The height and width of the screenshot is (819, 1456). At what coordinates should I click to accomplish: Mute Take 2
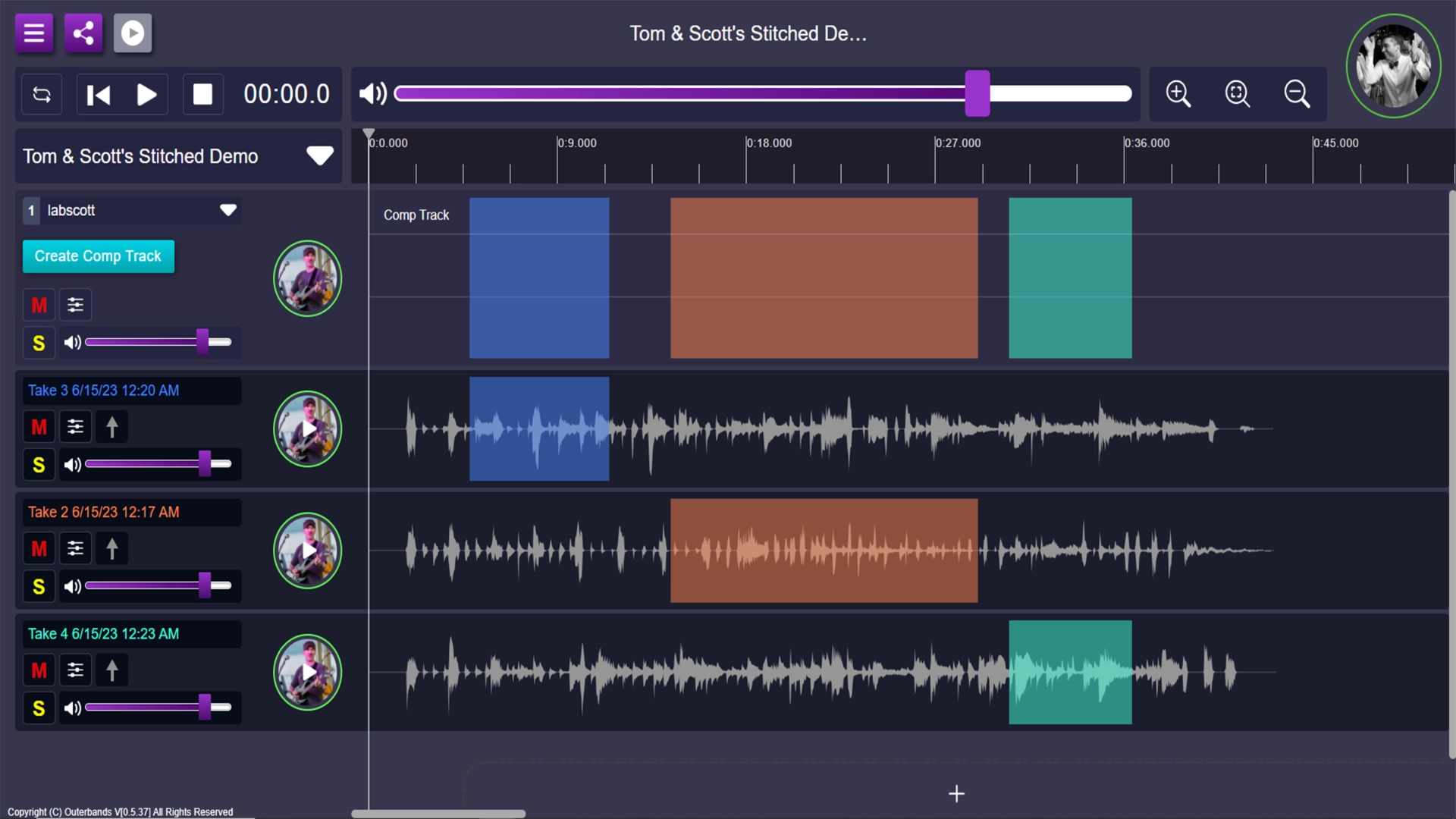point(39,548)
